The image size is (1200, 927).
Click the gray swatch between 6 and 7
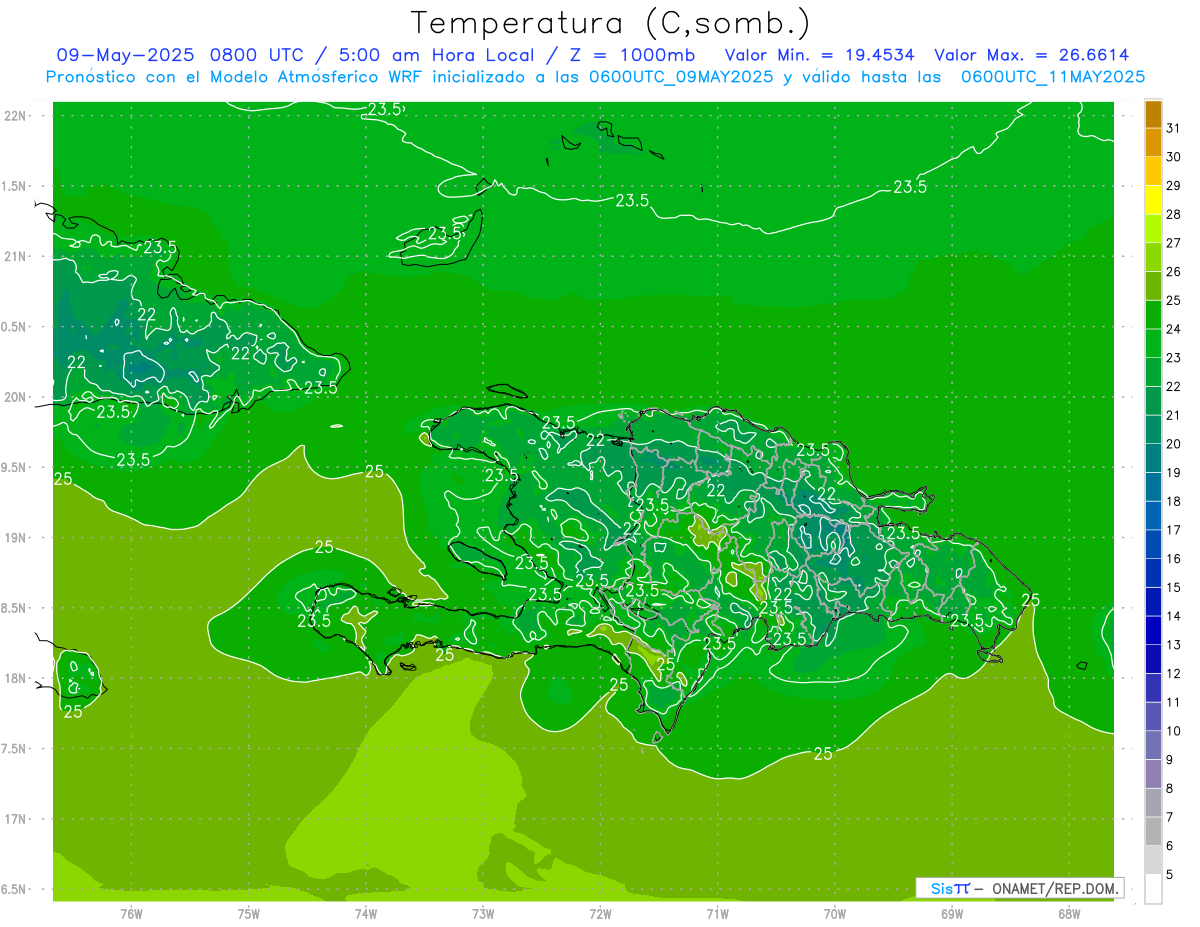tap(1153, 831)
